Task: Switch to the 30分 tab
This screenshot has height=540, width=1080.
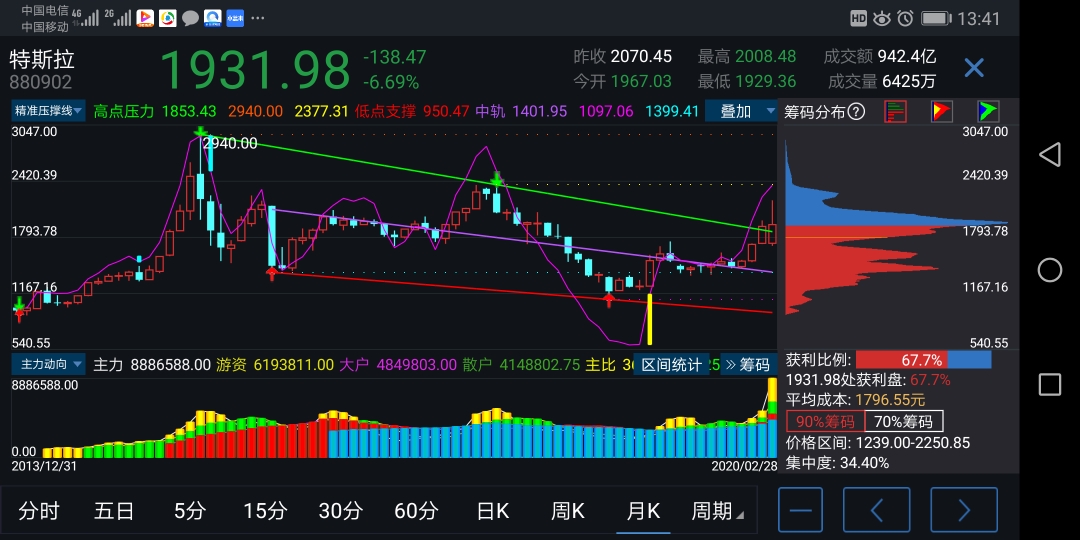Action: (x=340, y=511)
